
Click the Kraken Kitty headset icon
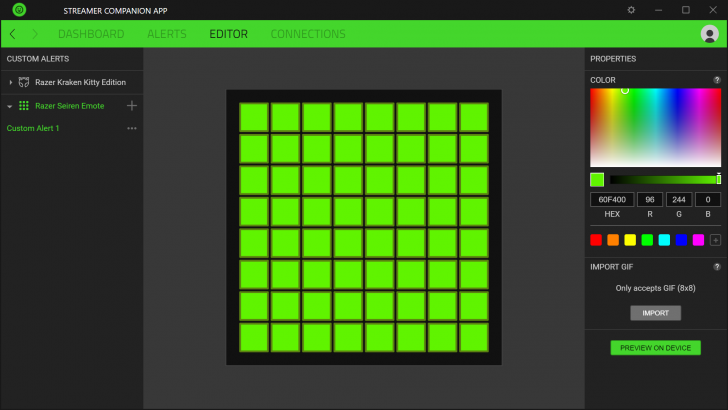24,82
